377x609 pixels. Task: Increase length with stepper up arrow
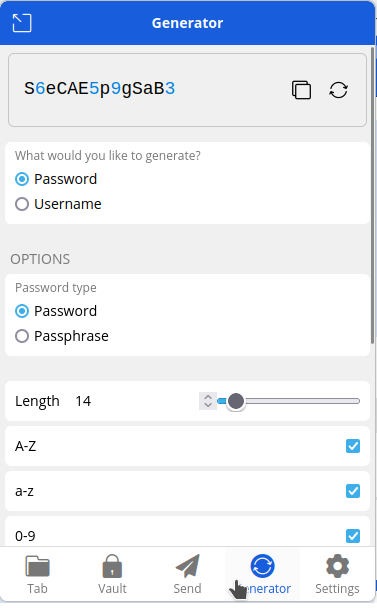pos(208,397)
